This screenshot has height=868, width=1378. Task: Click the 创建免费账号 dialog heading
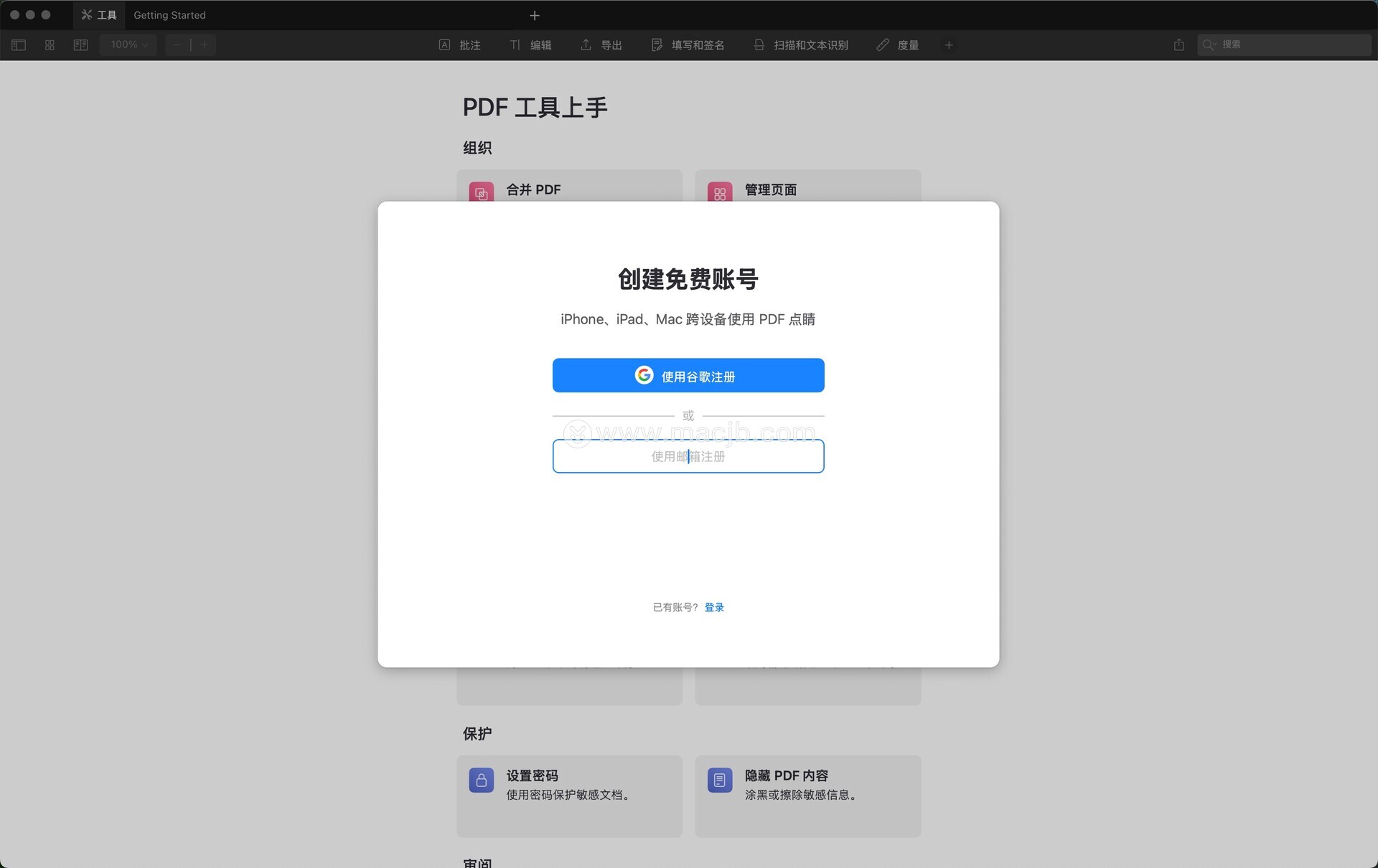[688, 279]
